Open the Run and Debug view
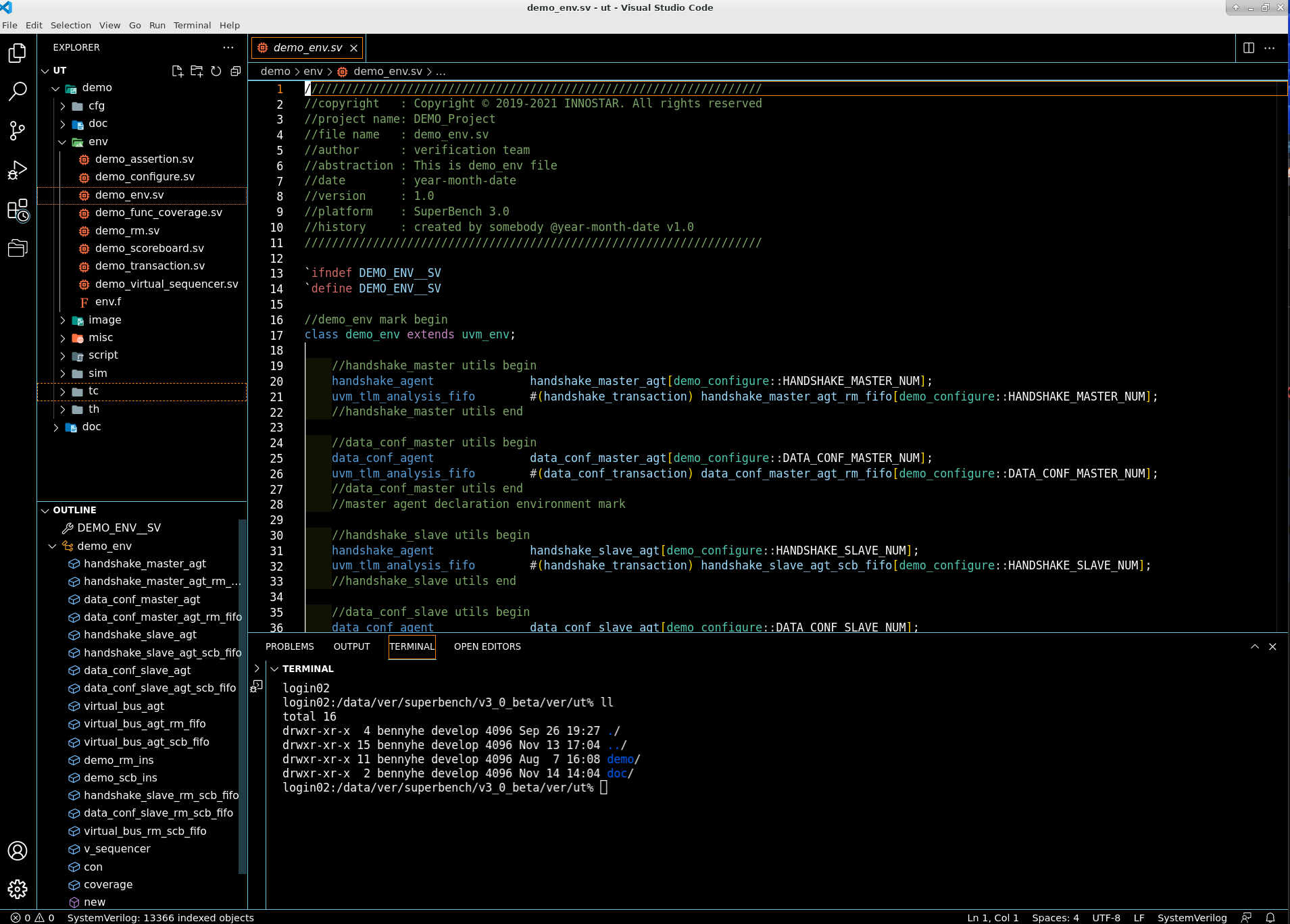 17,169
